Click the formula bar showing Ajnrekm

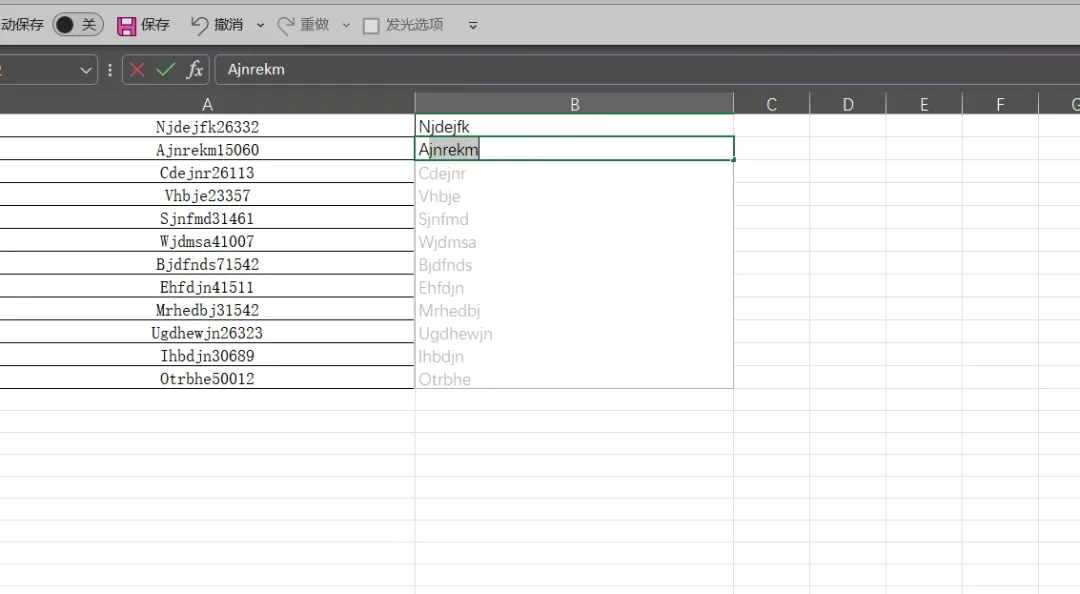point(647,70)
